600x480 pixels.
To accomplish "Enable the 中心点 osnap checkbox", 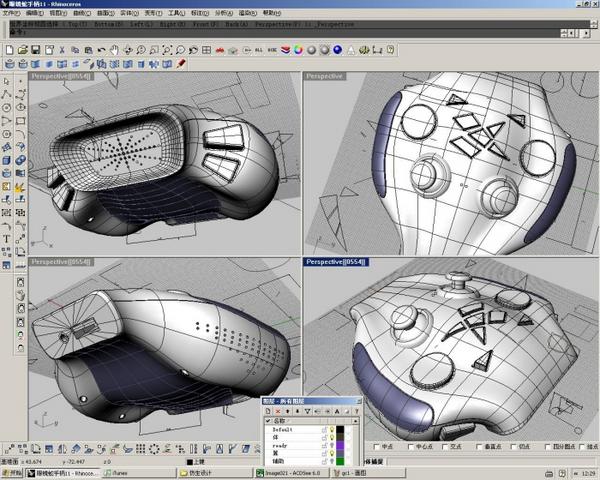I will [x=411, y=447].
